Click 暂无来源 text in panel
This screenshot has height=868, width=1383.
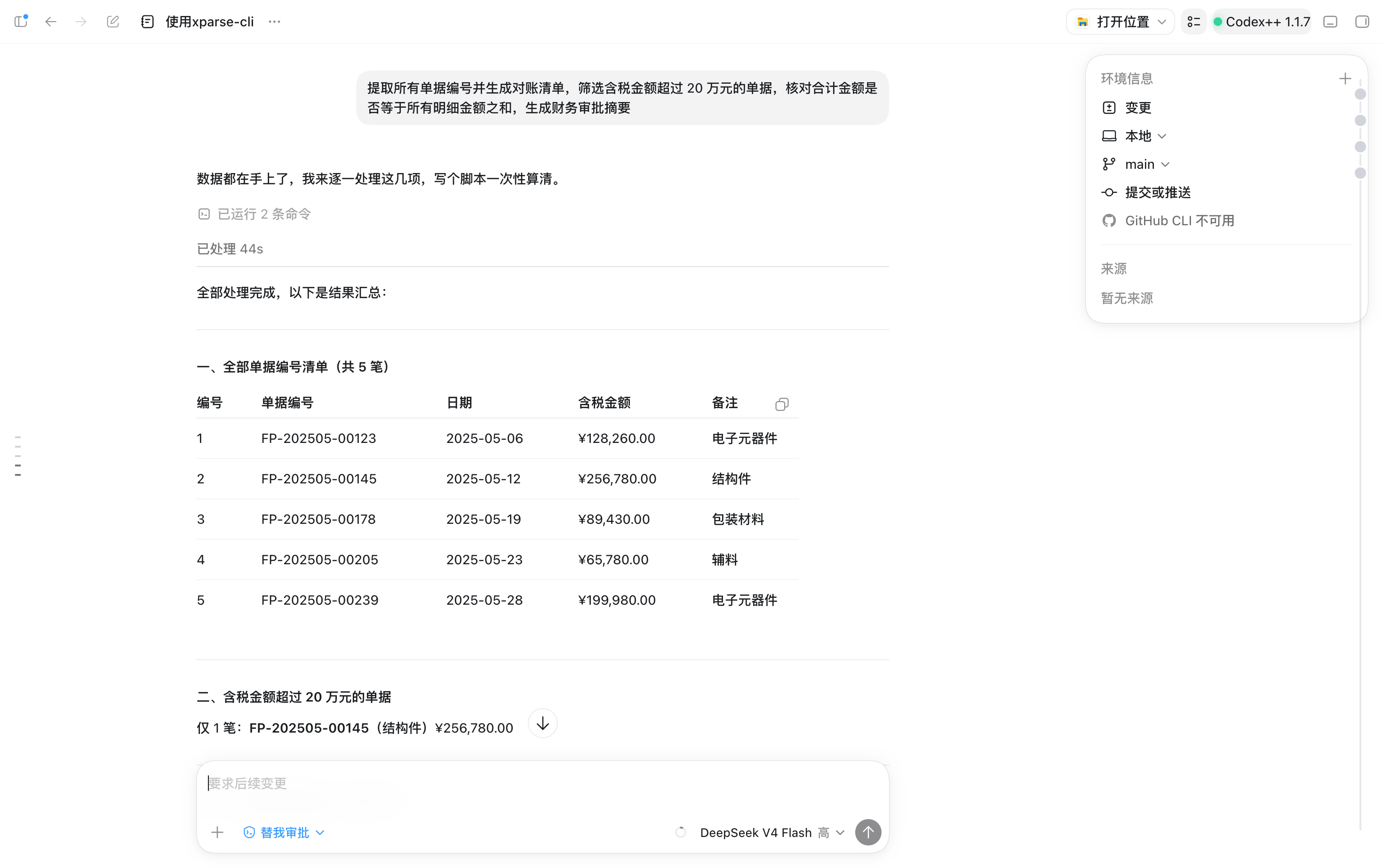click(1127, 299)
